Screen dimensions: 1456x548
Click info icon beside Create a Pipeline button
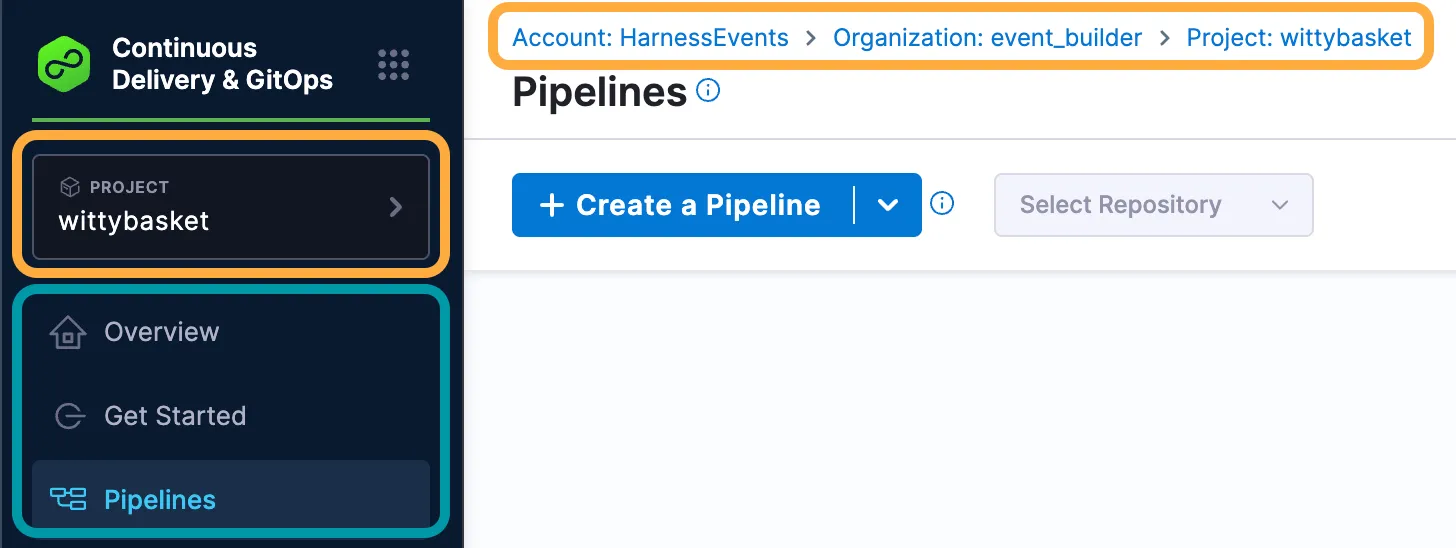(942, 204)
